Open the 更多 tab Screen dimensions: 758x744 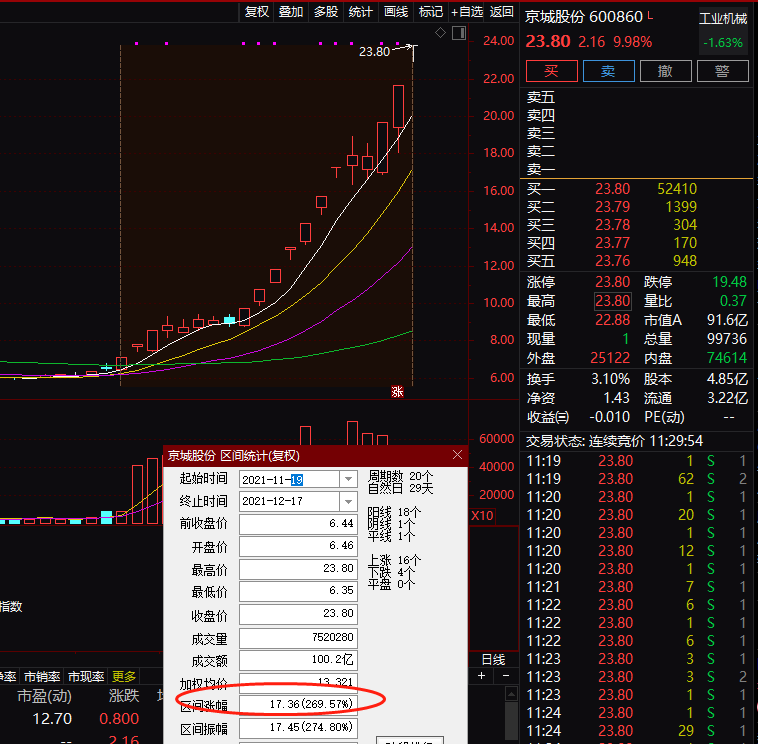[x=124, y=677]
